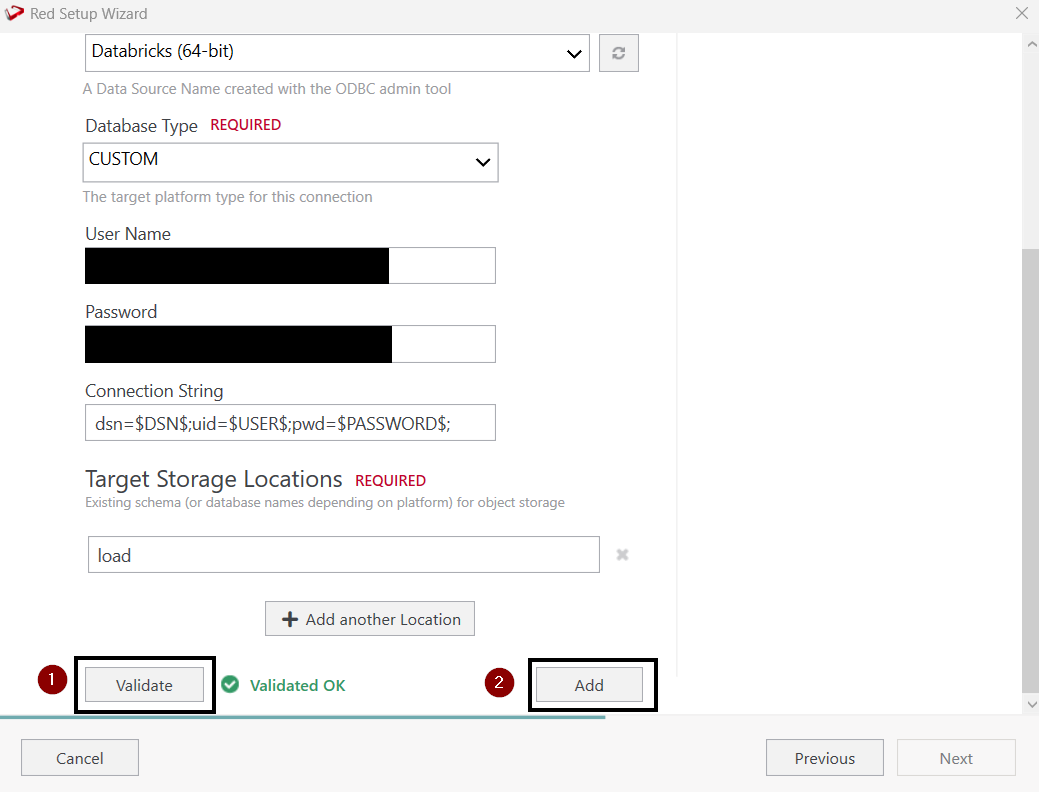The width and height of the screenshot is (1039, 792).
Task: Add another Location
Action: pos(370,619)
